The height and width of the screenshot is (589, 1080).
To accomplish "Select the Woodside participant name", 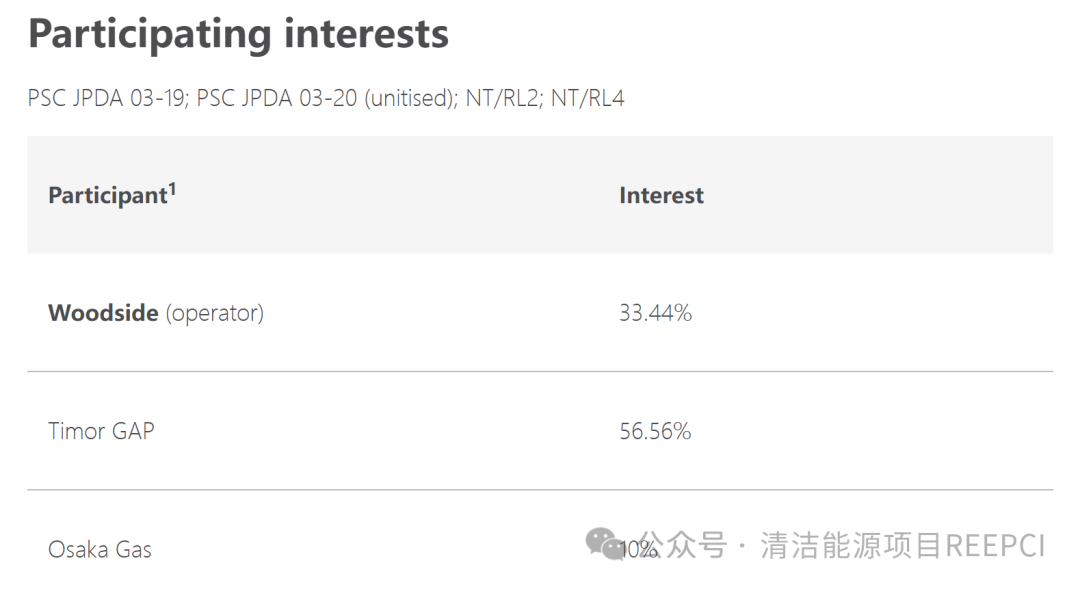I will (103, 313).
